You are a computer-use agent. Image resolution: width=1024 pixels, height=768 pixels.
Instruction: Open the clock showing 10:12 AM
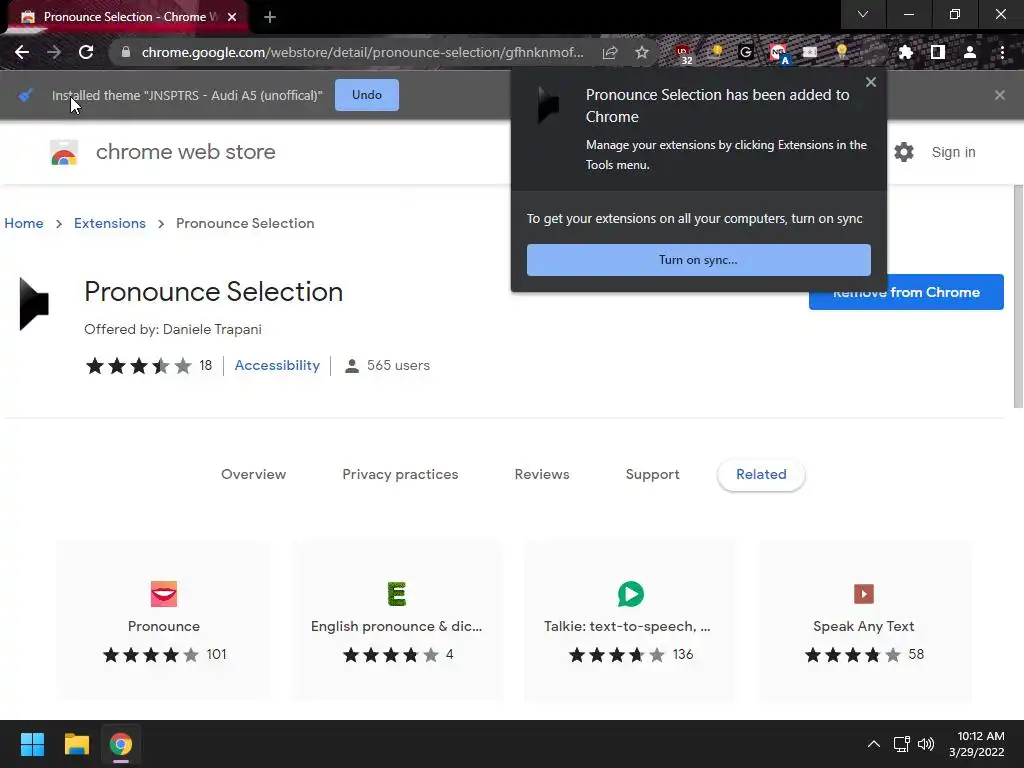(x=976, y=744)
